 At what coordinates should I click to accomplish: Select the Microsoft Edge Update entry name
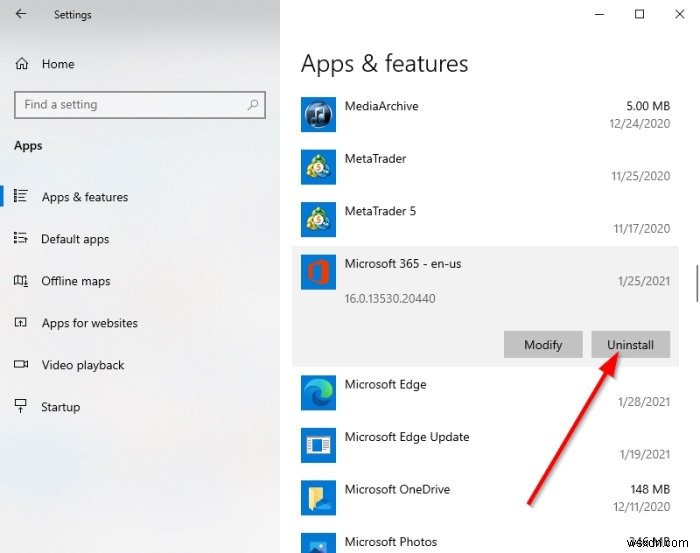point(407,437)
